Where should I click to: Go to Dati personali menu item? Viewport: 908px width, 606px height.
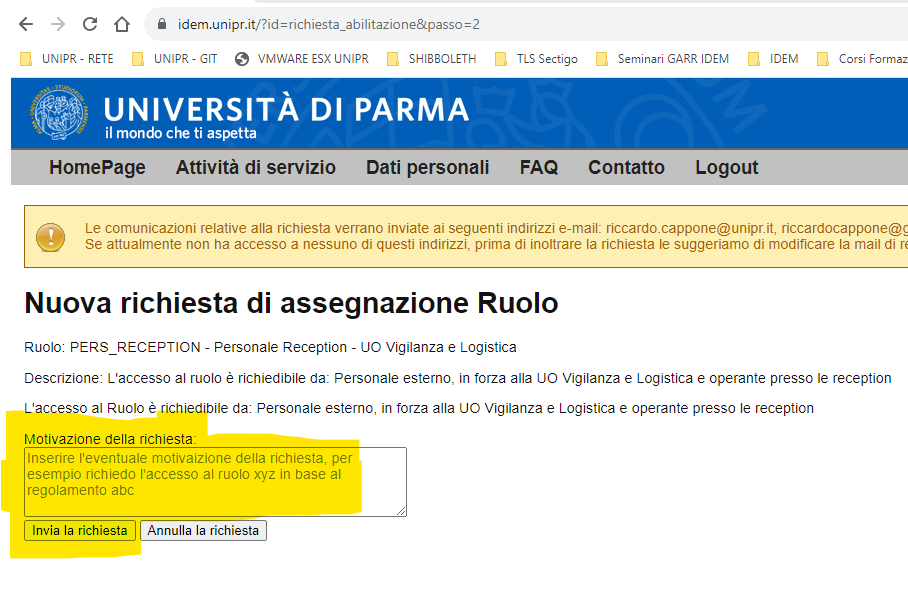pos(427,168)
